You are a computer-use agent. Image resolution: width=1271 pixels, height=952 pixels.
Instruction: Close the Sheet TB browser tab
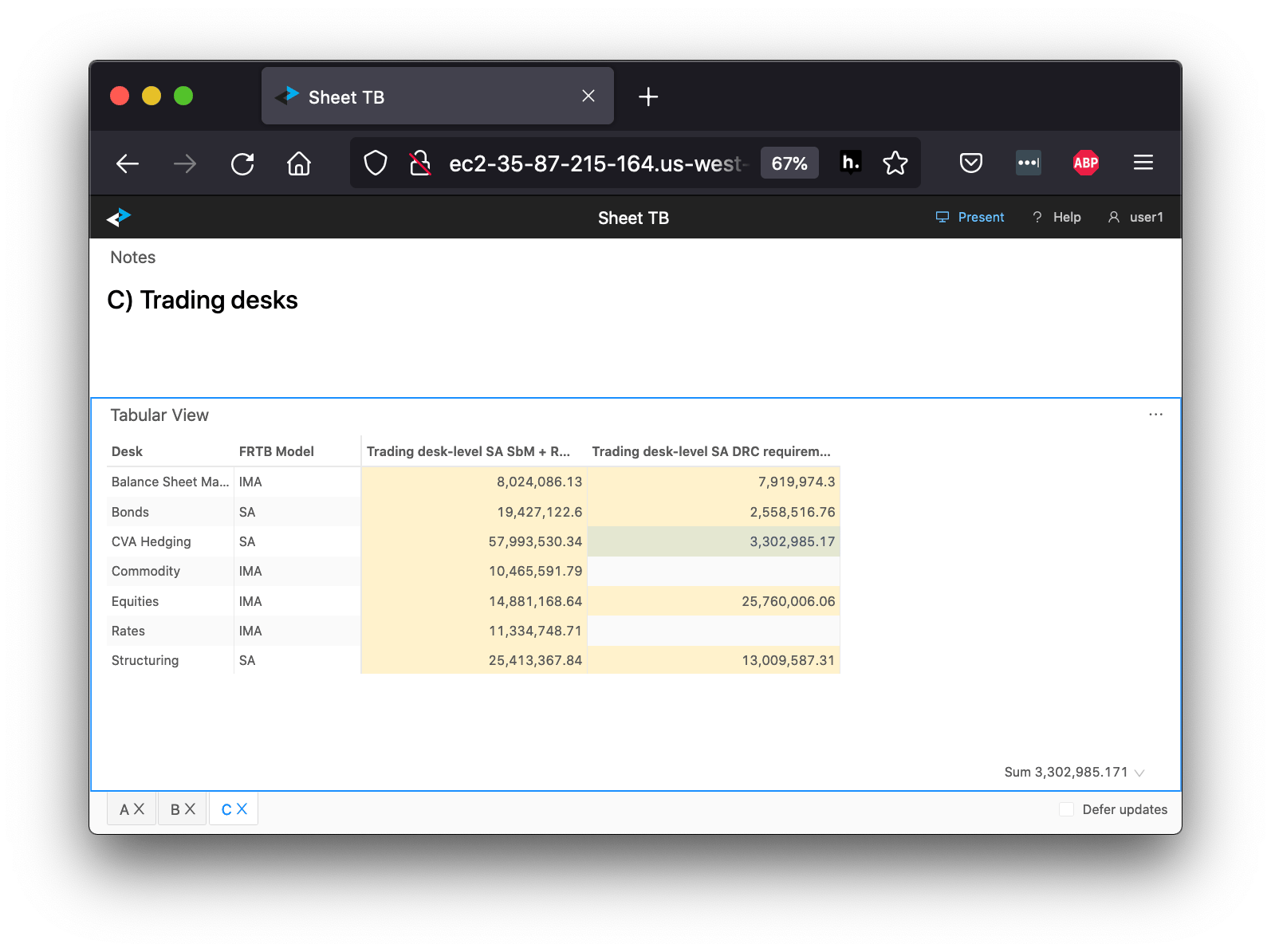click(x=588, y=96)
